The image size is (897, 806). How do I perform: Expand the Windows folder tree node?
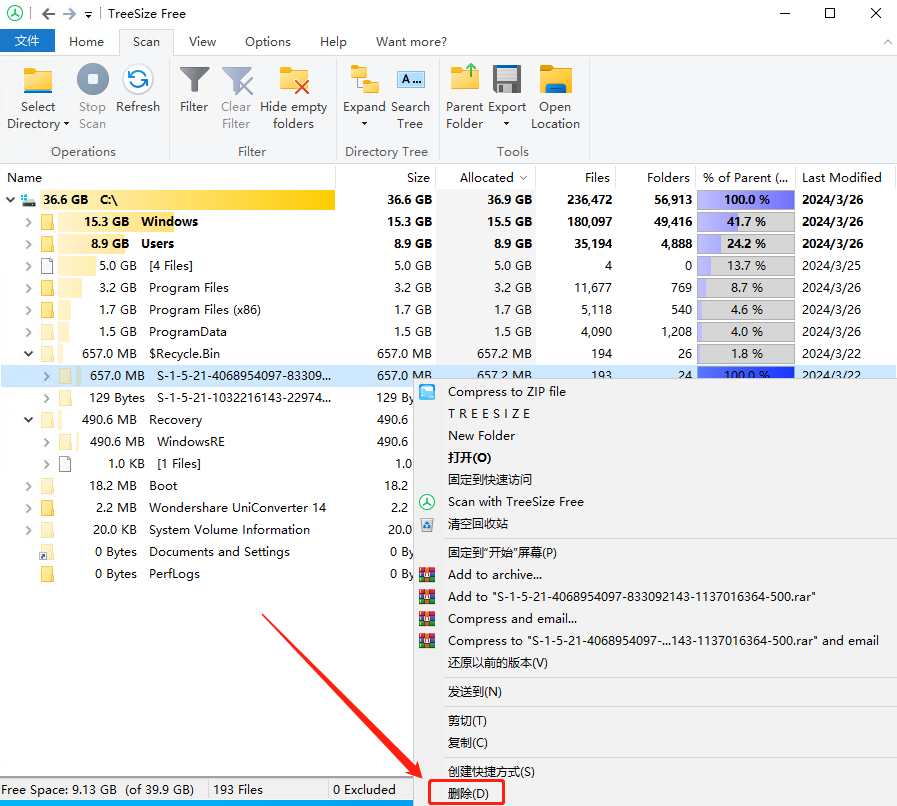28,222
